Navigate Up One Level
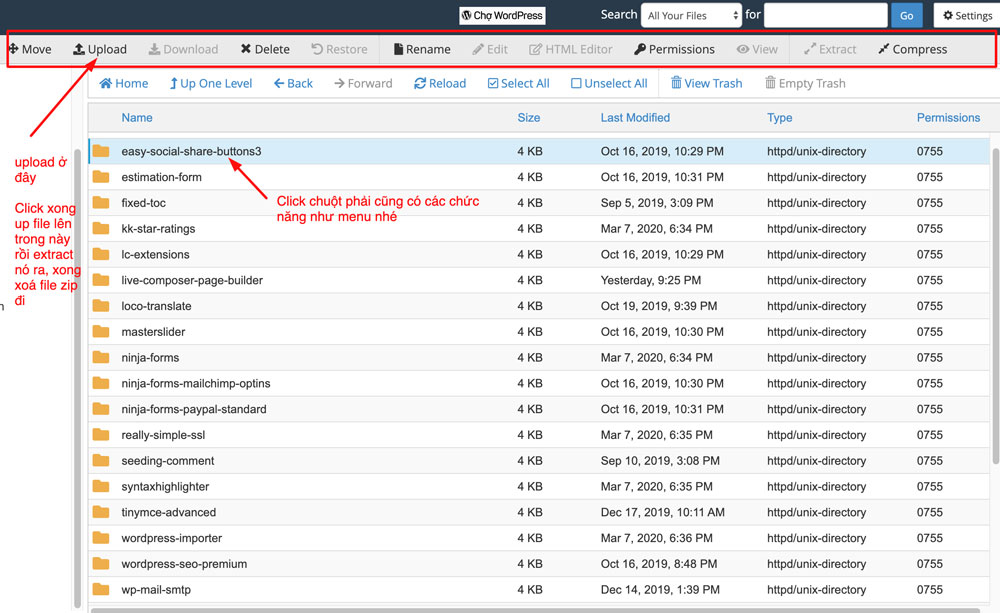Image resolution: width=1000 pixels, height=613 pixels. pos(210,84)
